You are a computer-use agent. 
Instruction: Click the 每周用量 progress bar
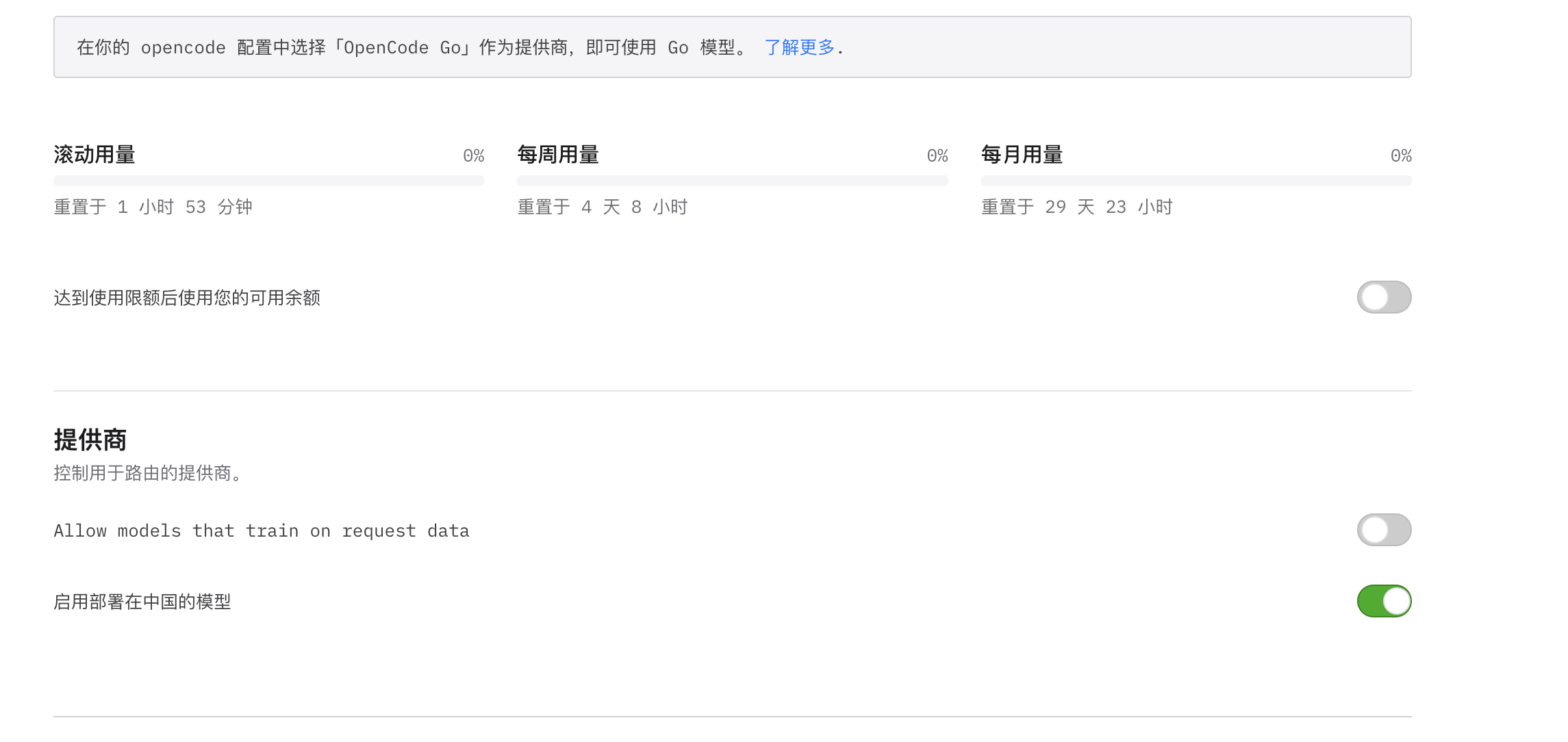coord(733,181)
